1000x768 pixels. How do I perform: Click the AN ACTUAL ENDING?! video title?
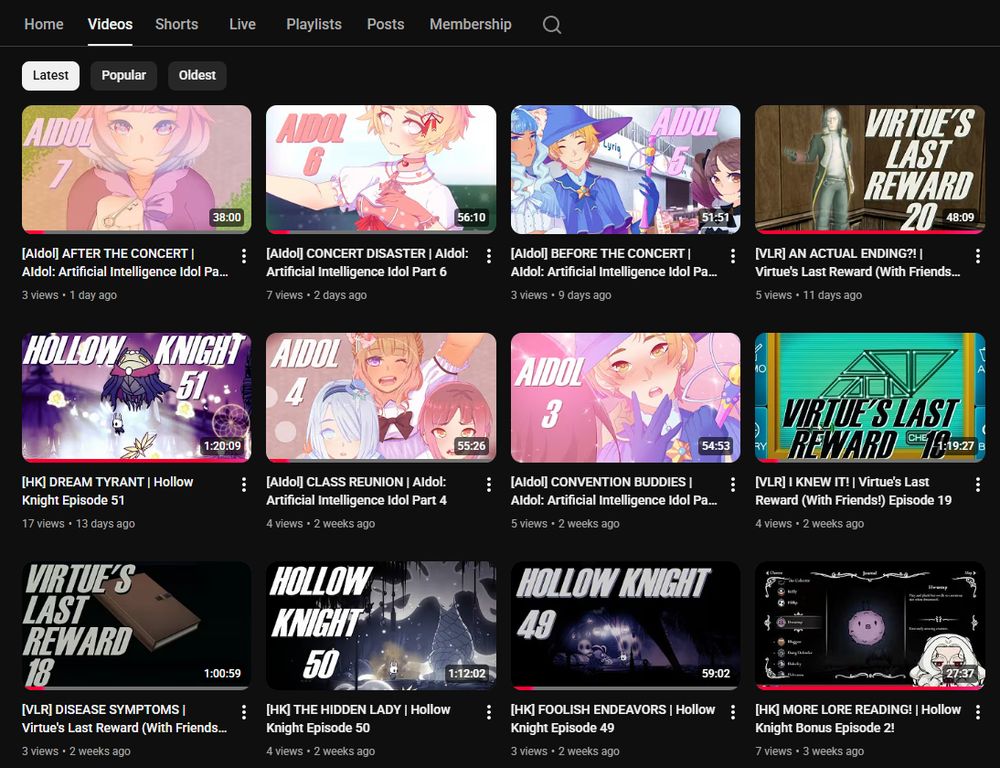pyautogui.click(x=858, y=262)
